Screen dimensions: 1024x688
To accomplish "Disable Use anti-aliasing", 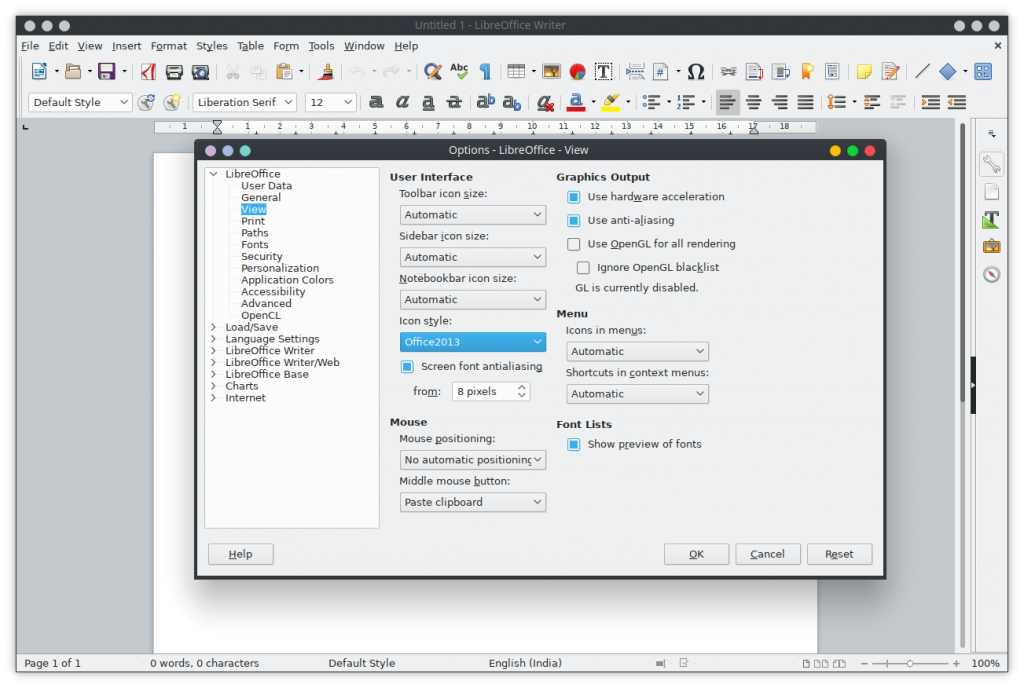I will [x=574, y=220].
